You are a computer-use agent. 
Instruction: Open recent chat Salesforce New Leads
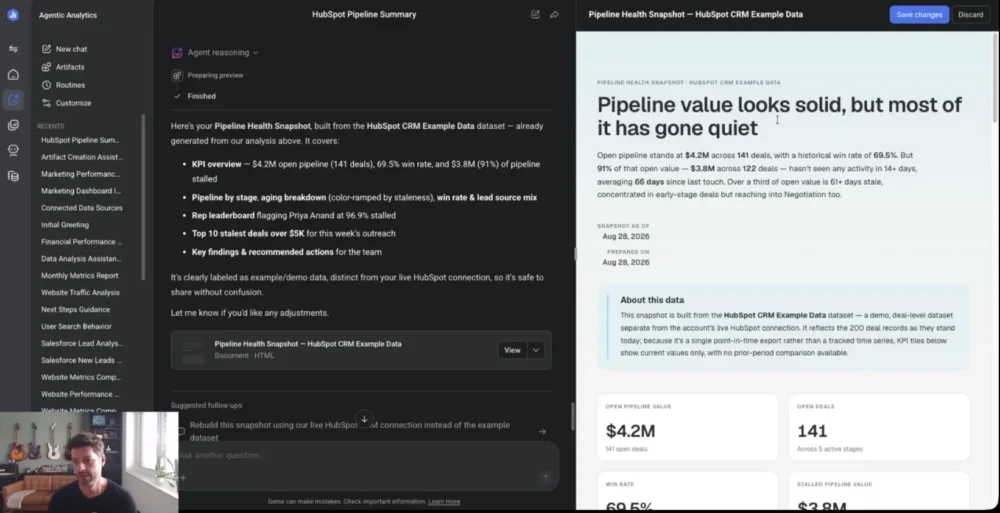click(x=81, y=361)
